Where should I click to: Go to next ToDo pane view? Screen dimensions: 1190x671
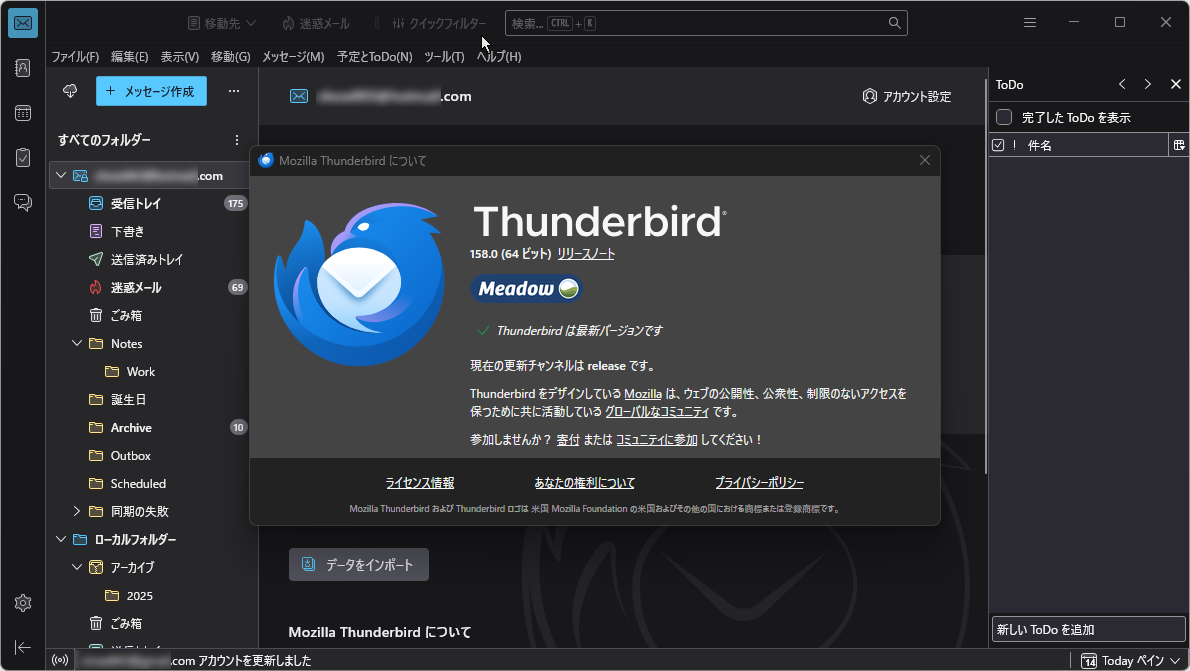(x=1148, y=84)
